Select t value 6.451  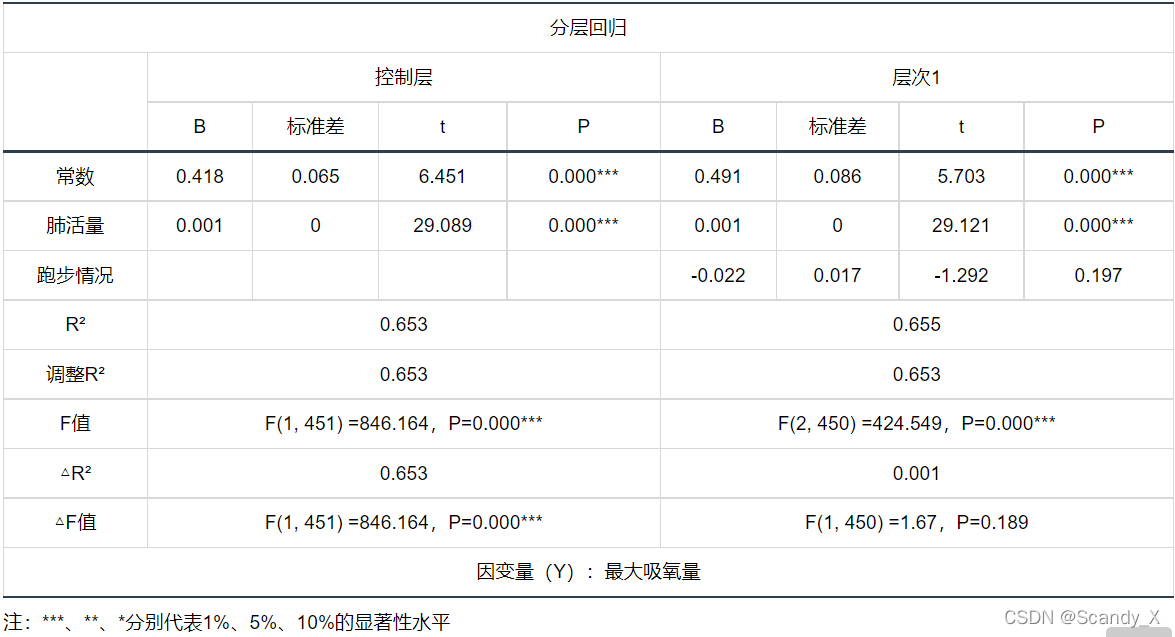click(x=442, y=176)
